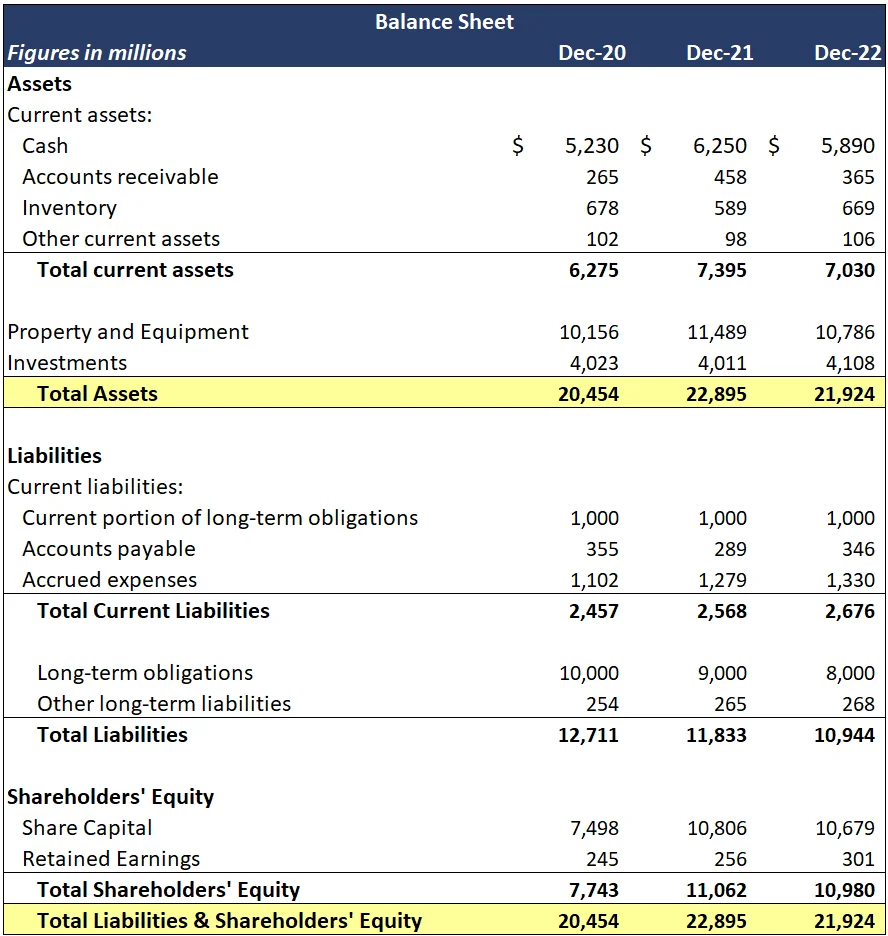
Task: Click the Total Liabilities Dec-22 value
Action: (844, 735)
